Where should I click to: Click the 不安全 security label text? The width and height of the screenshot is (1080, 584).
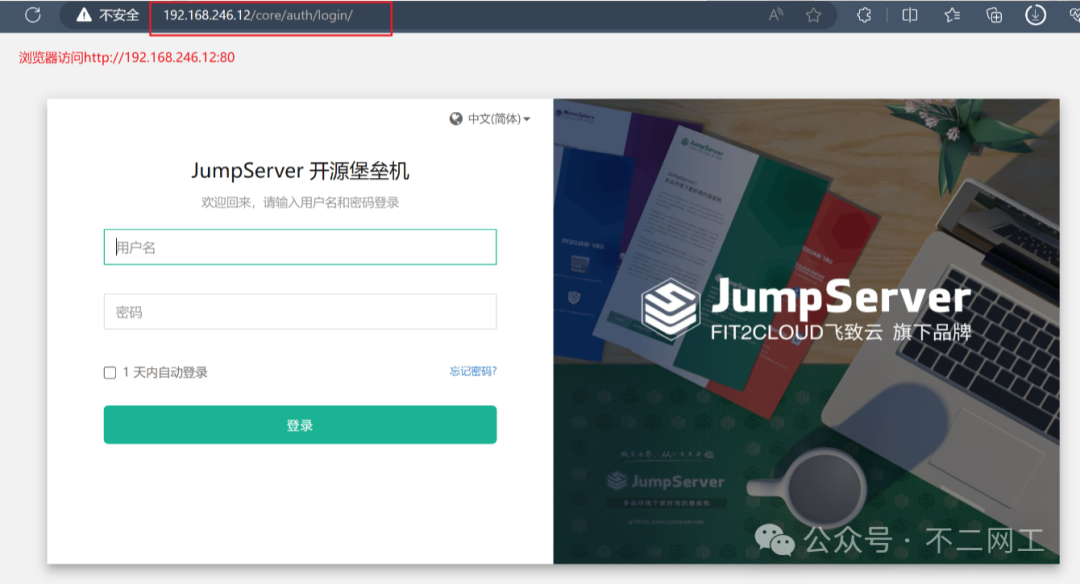[x=119, y=15]
